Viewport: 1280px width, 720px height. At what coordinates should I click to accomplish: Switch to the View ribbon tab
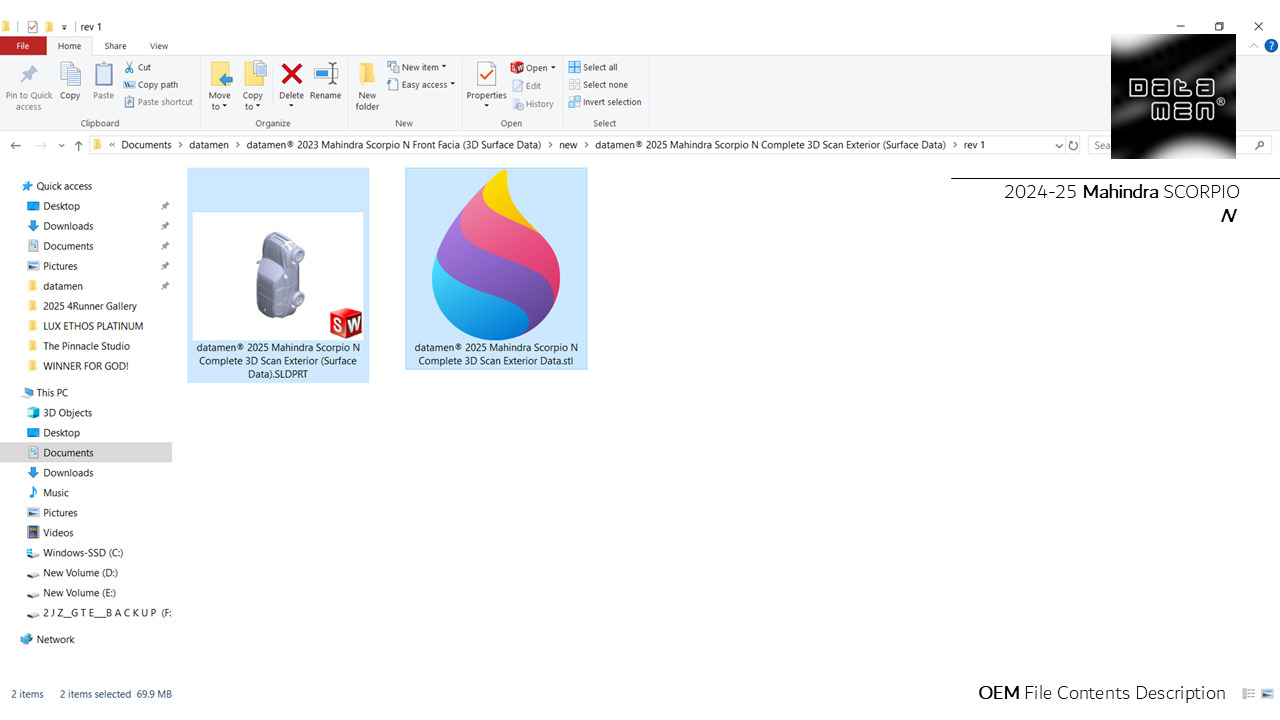159,46
